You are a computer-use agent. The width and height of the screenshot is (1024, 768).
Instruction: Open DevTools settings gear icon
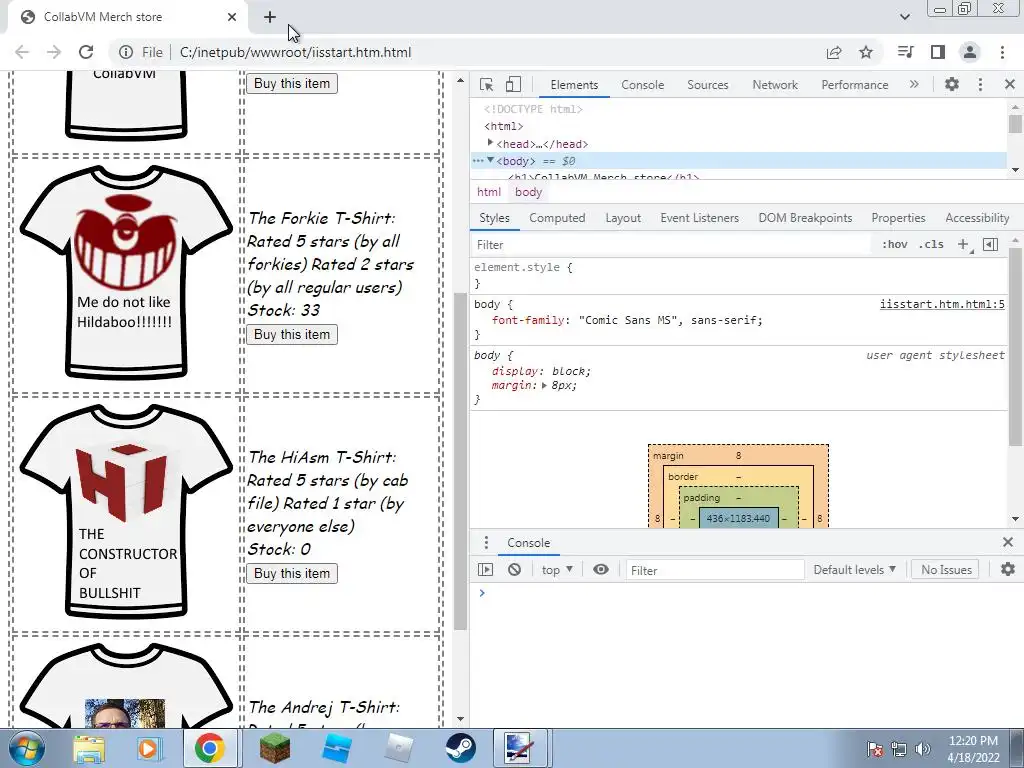[952, 84]
